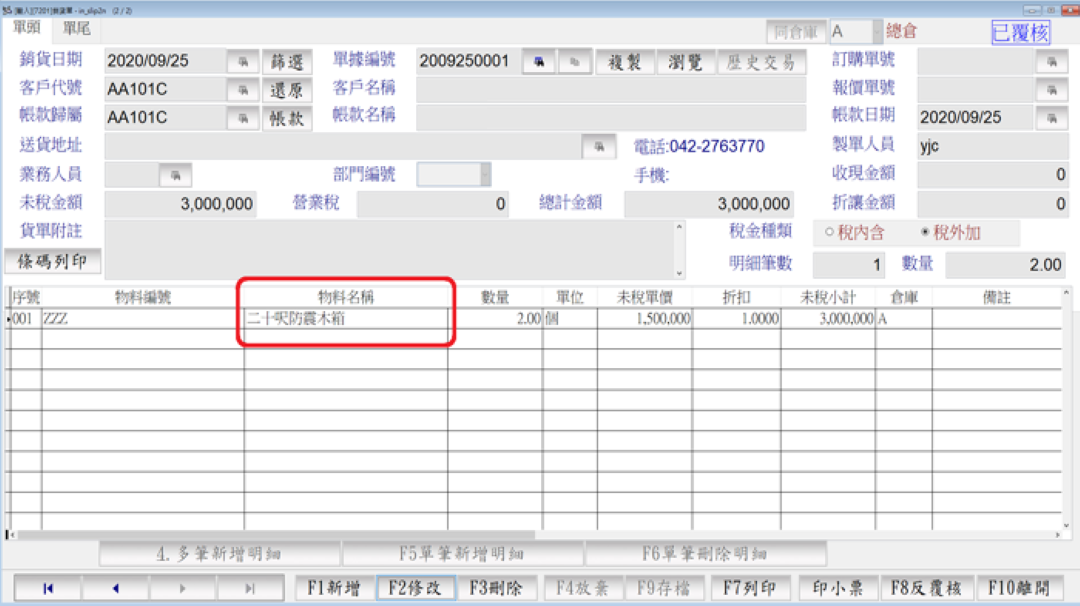
Task: Click lookup icon beside 帳款歸屬 field
Action: (x=241, y=118)
